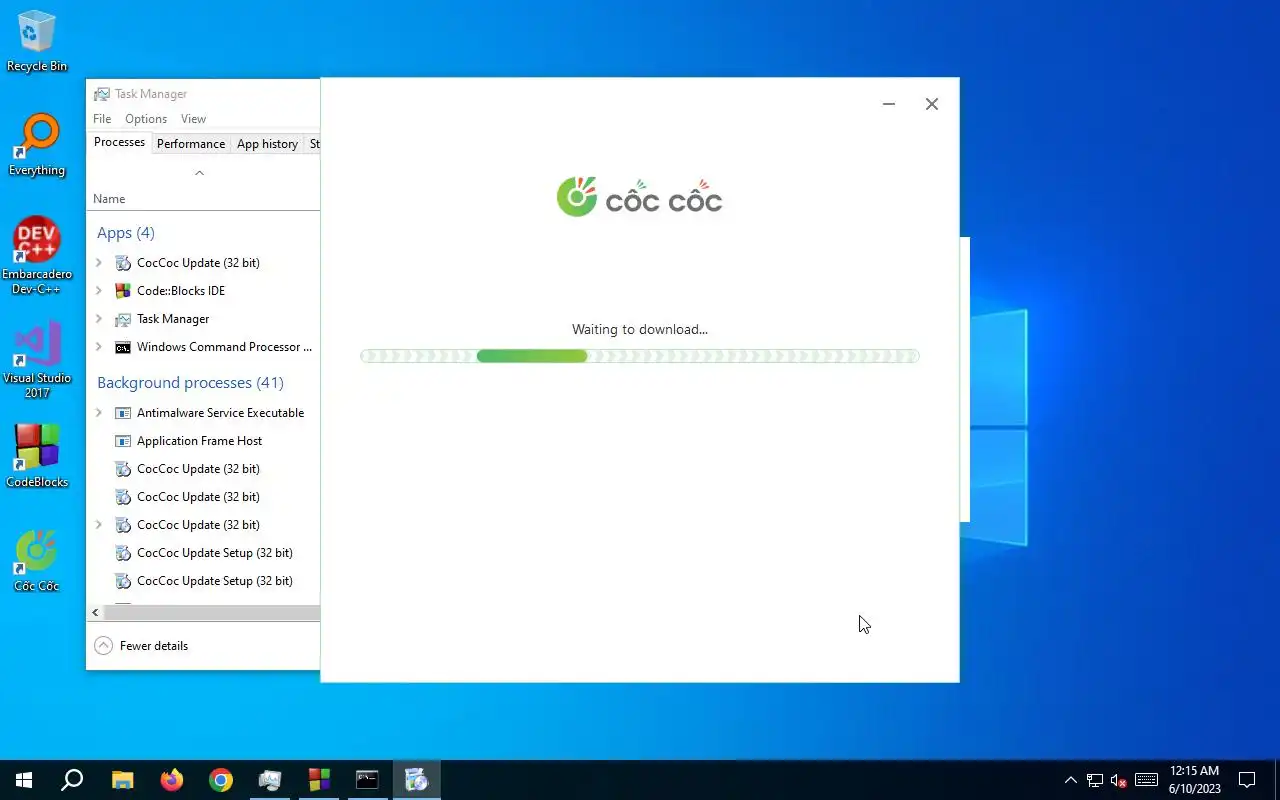
Task: Select first CocCoc Update Setup process
Action: [204, 553]
